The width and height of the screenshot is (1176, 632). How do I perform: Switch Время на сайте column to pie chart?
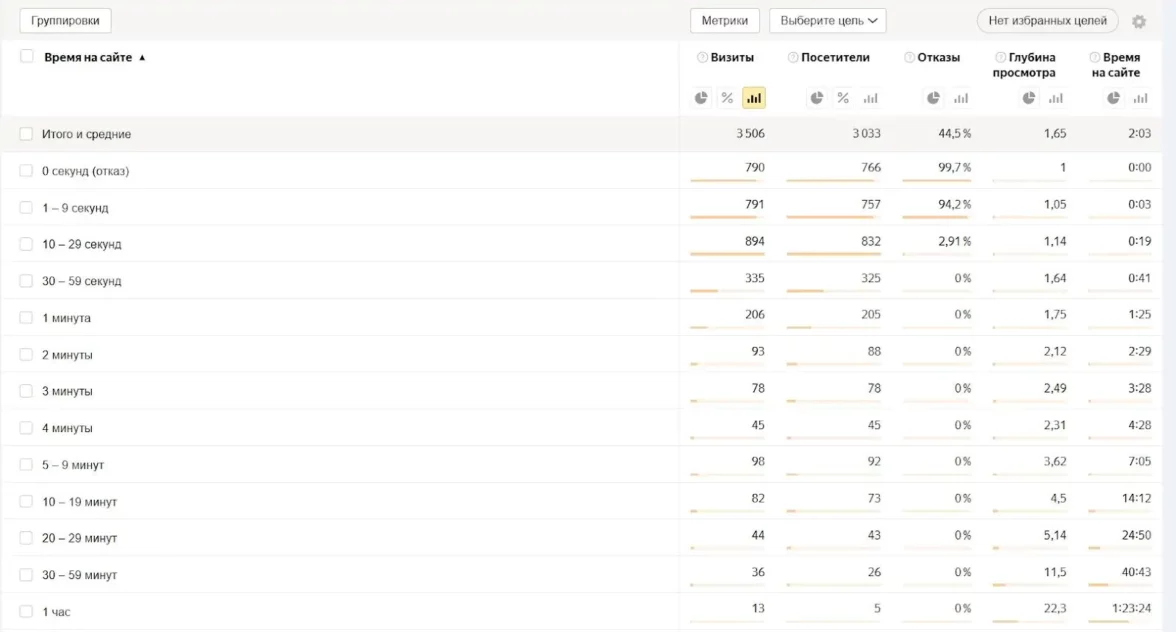point(1114,98)
